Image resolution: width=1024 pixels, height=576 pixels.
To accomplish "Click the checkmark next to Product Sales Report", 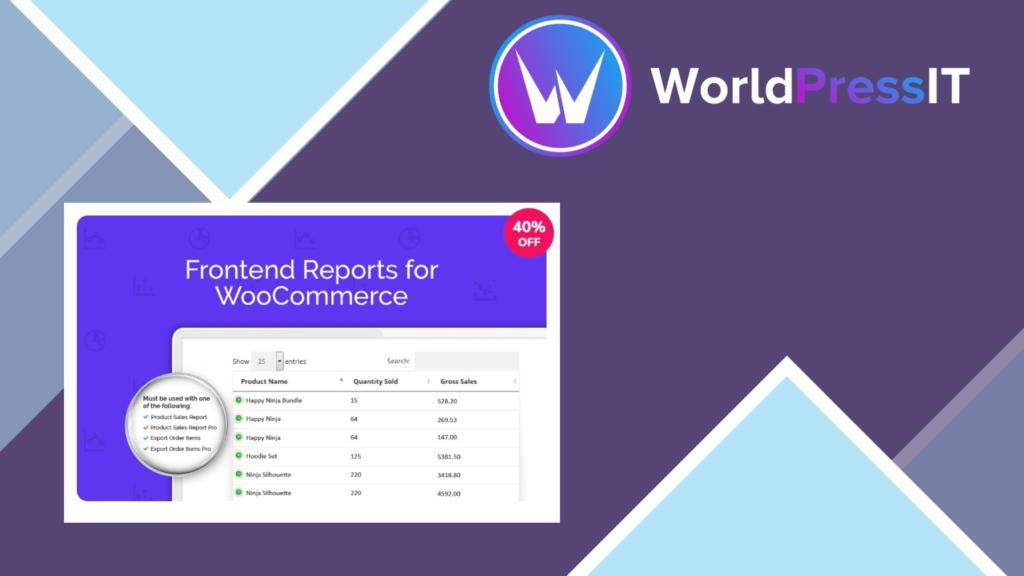I will (x=146, y=417).
